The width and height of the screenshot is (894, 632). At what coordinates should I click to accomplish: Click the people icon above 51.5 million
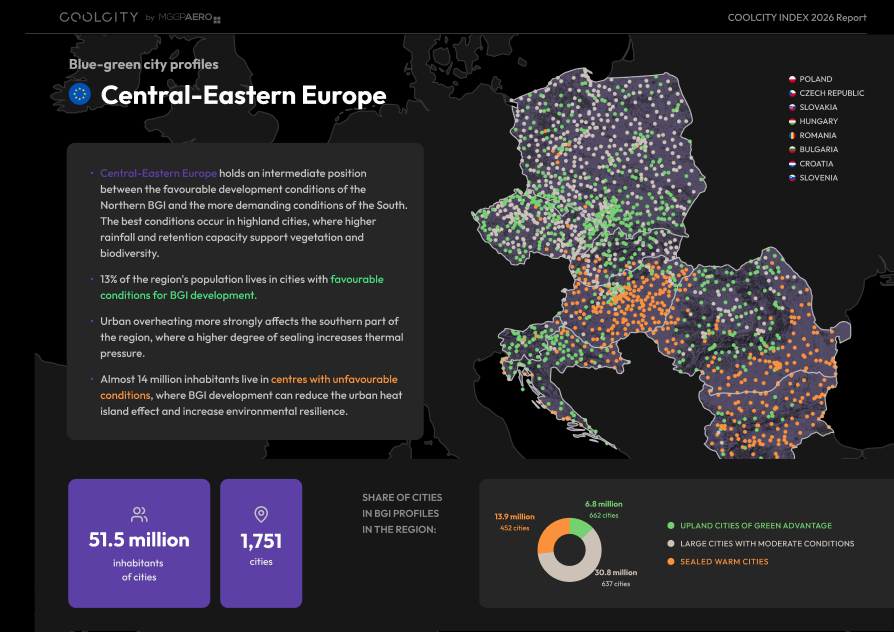pos(139,514)
